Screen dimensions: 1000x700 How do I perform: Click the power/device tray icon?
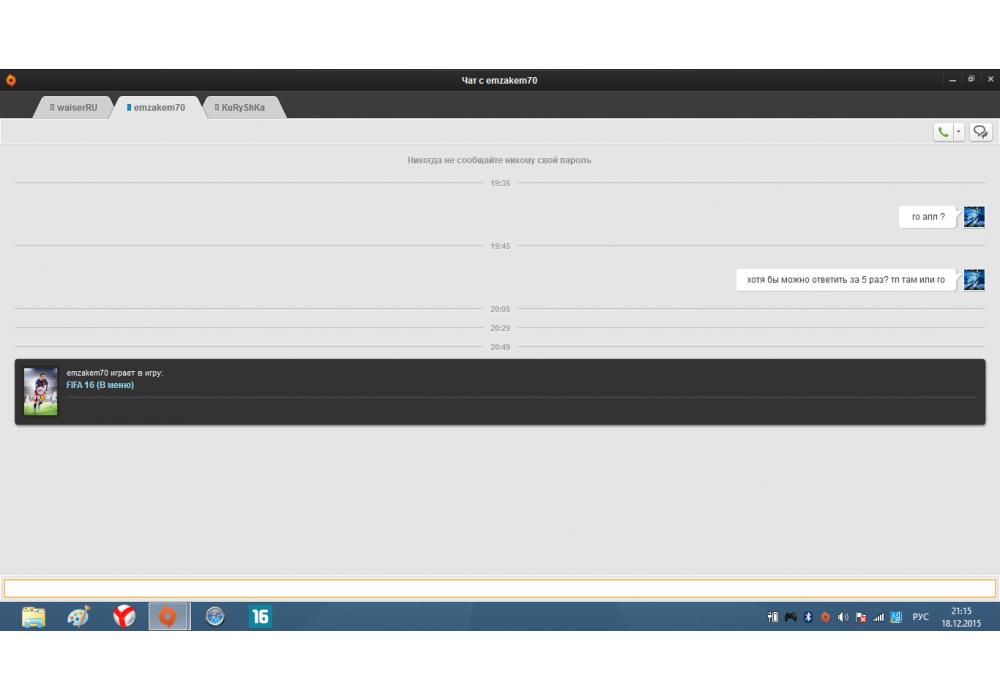(773, 616)
